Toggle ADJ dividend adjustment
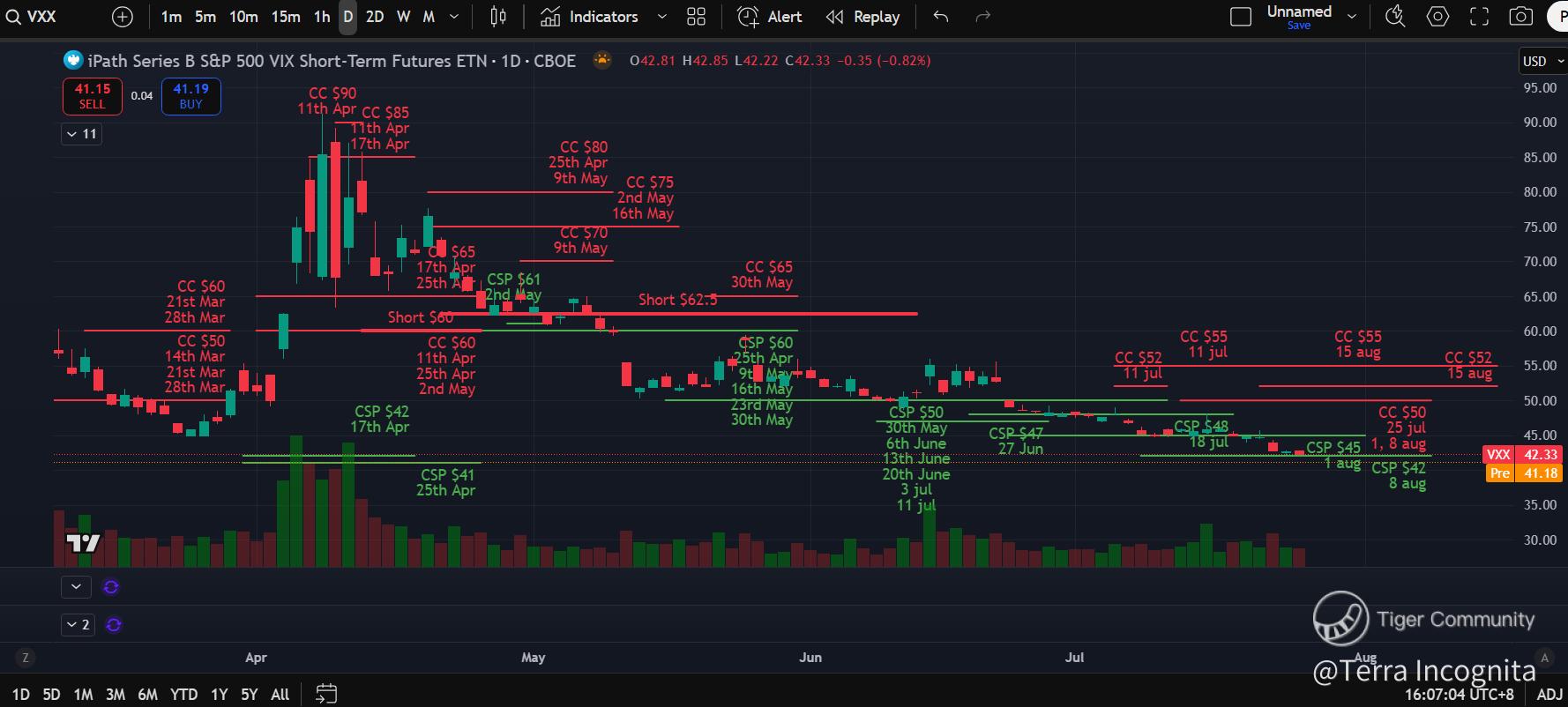Image resolution: width=1568 pixels, height=707 pixels. click(x=1549, y=694)
